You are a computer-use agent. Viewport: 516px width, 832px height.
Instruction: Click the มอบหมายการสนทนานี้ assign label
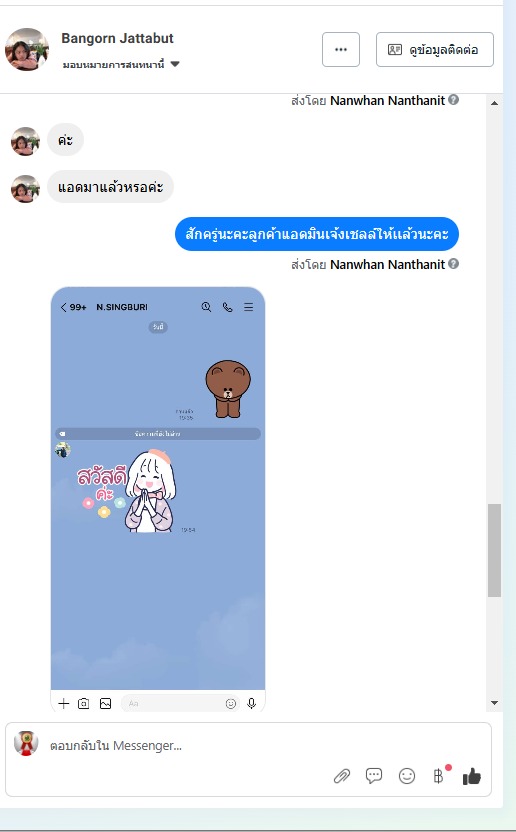point(114,65)
